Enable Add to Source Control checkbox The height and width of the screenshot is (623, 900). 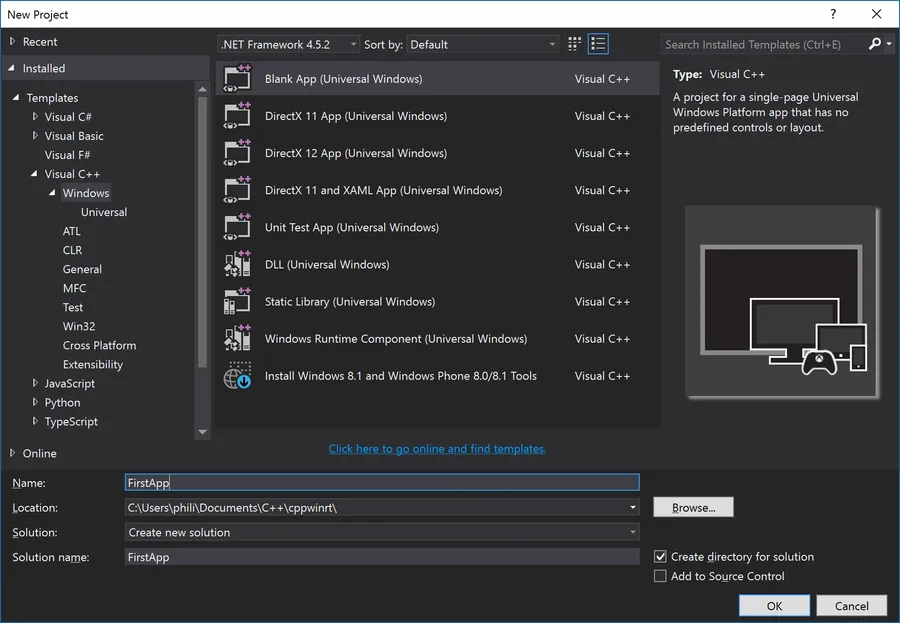click(660, 576)
